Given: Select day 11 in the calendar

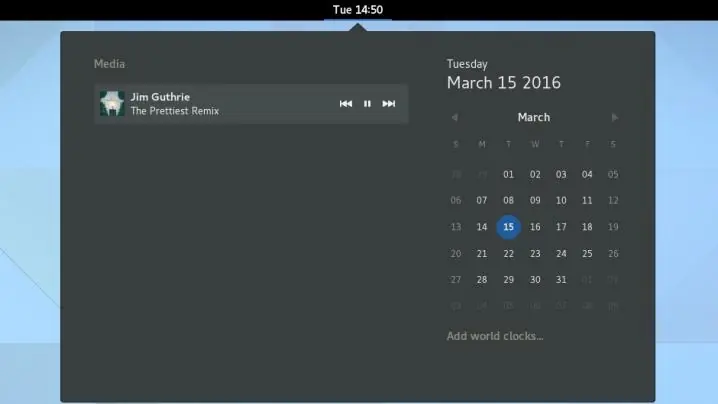Looking at the screenshot, I should point(587,200).
